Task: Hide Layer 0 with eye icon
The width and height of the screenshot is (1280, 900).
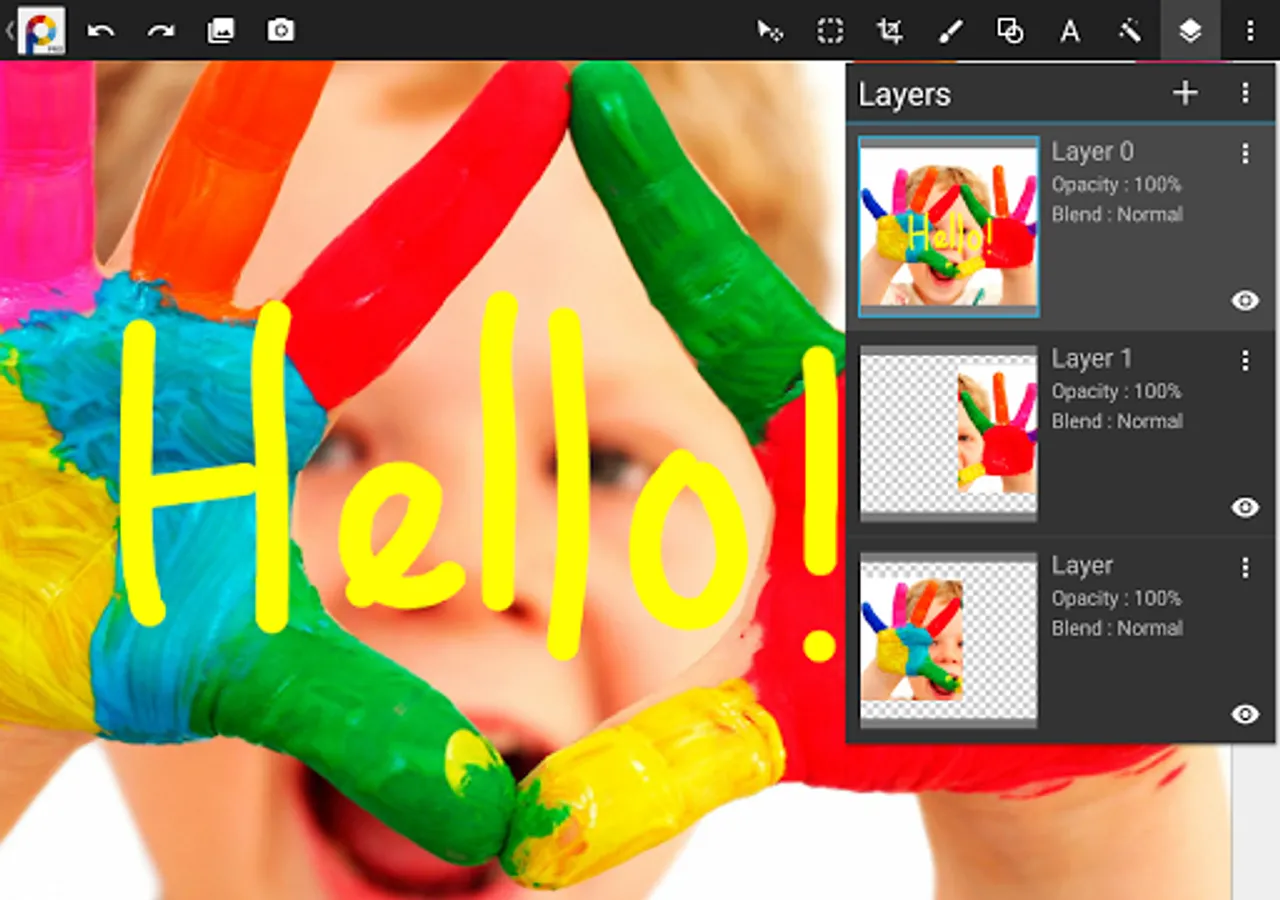Action: tap(1245, 300)
